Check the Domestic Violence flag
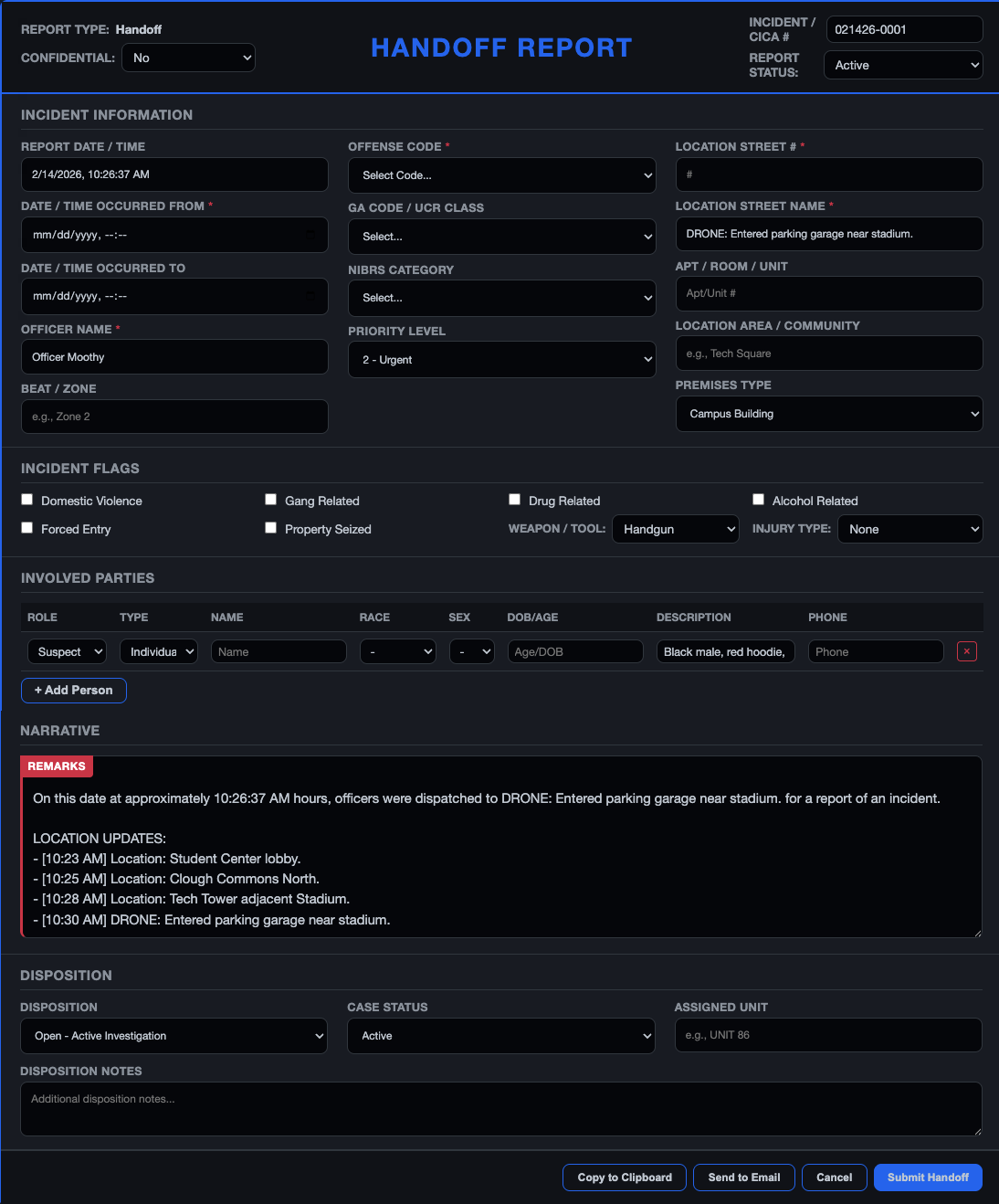The image size is (999, 1204). (x=26, y=500)
